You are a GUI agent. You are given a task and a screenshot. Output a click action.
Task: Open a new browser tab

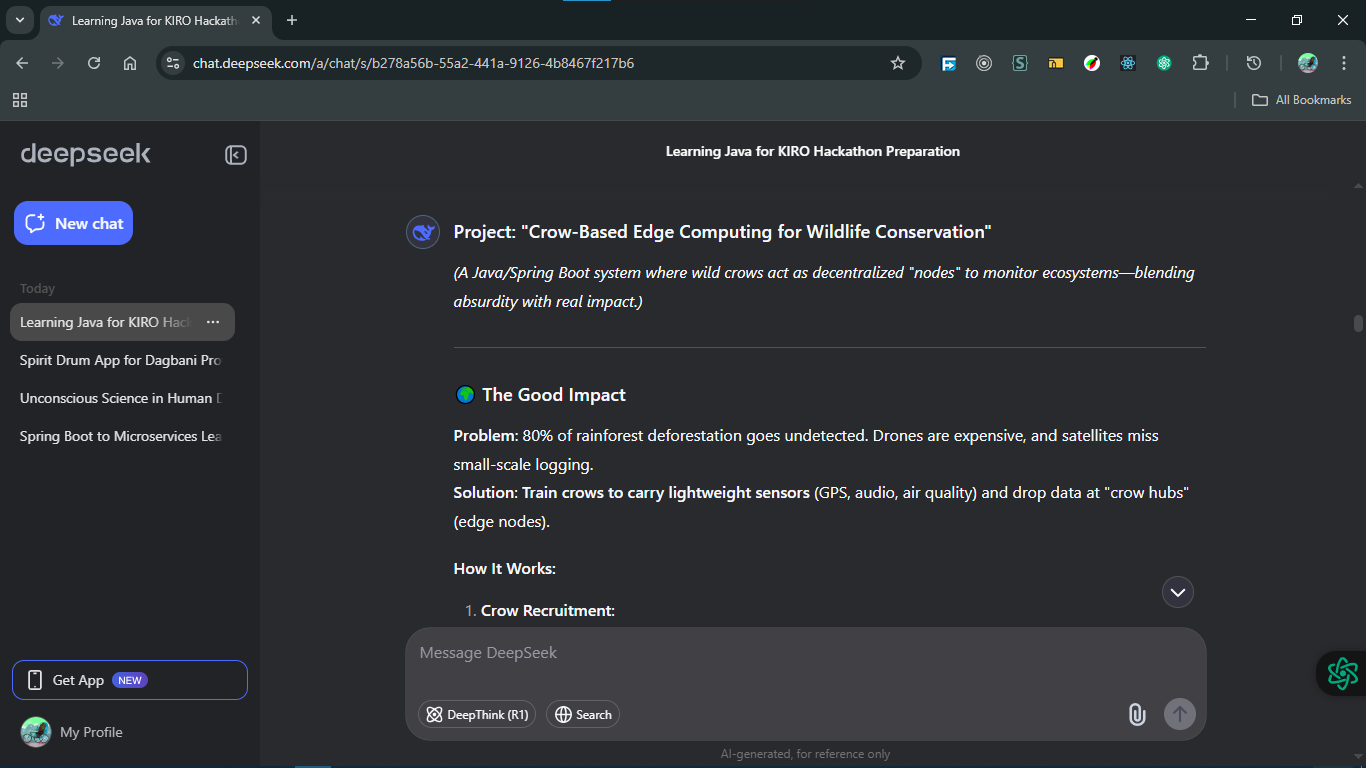click(x=292, y=20)
